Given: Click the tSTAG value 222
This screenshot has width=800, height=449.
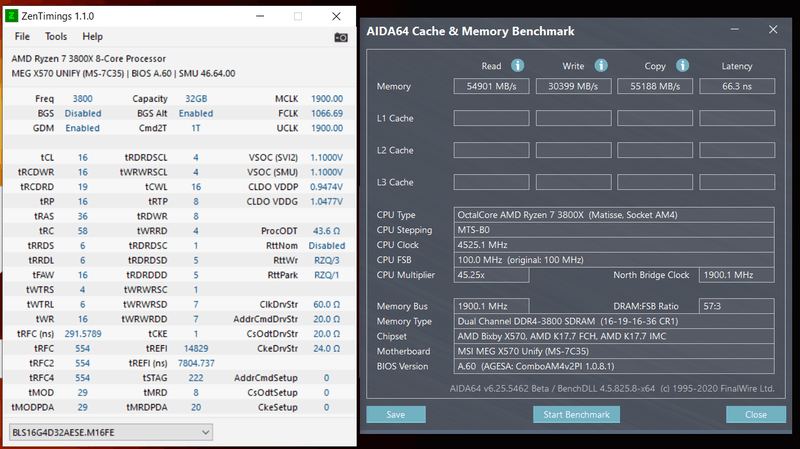Looking at the screenshot, I should coord(196,378).
